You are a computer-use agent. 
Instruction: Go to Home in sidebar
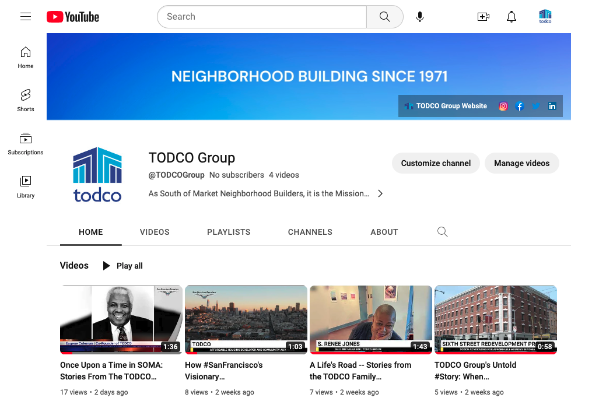point(25,57)
